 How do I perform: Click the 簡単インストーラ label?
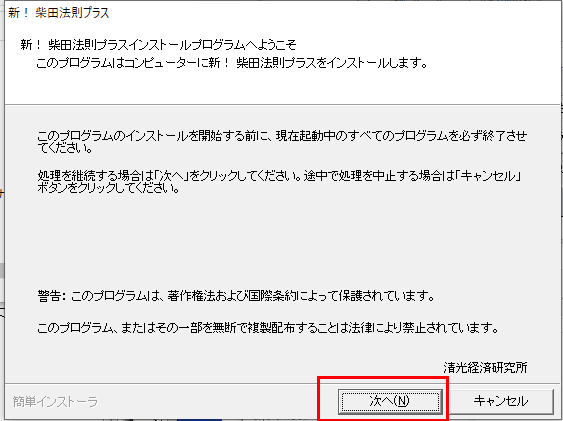tap(55, 402)
